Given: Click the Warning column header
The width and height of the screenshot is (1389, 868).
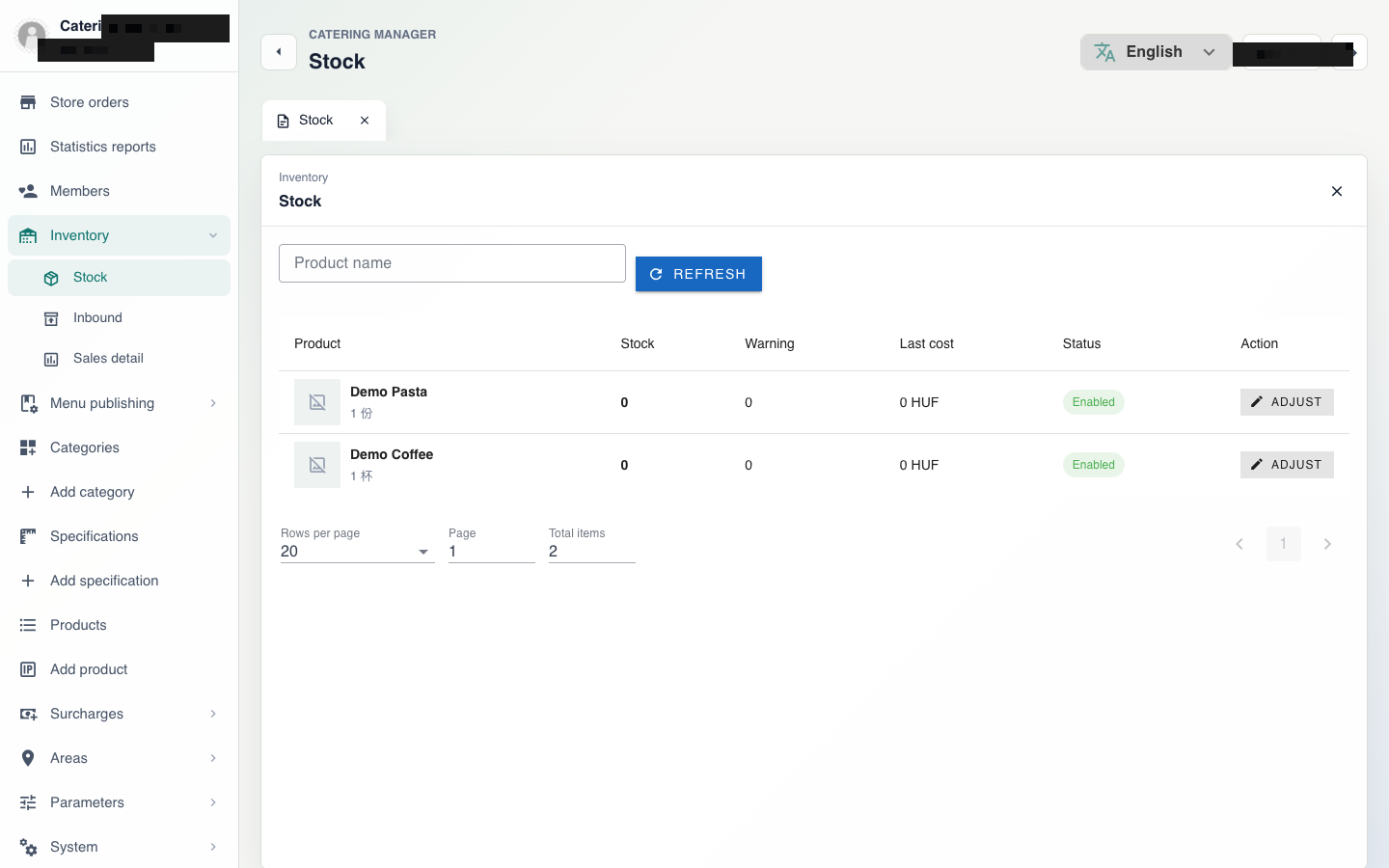Looking at the screenshot, I should (x=770, y=343).
